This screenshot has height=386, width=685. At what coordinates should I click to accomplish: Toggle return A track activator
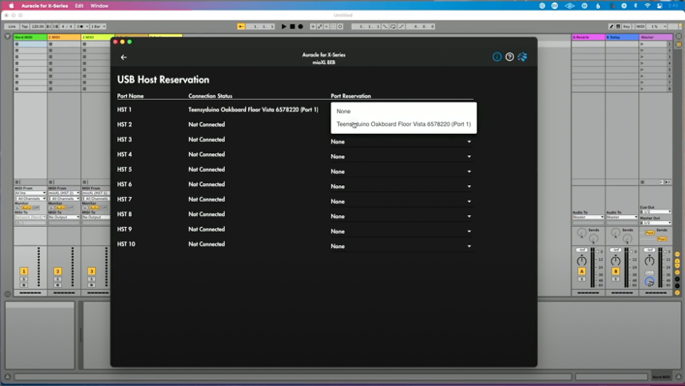click(581, 271)
